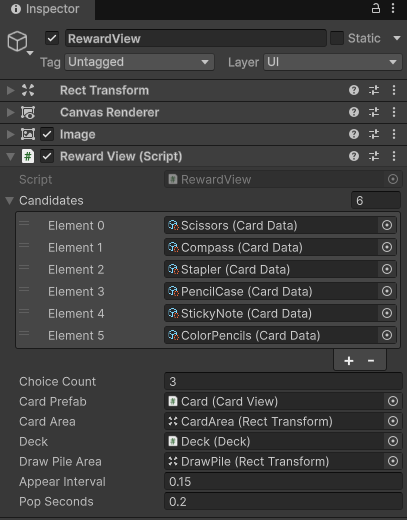Viewport: 407px width, 520px height.
Task: Click object picker for Compass element
Action: click(x=387, y=247)
